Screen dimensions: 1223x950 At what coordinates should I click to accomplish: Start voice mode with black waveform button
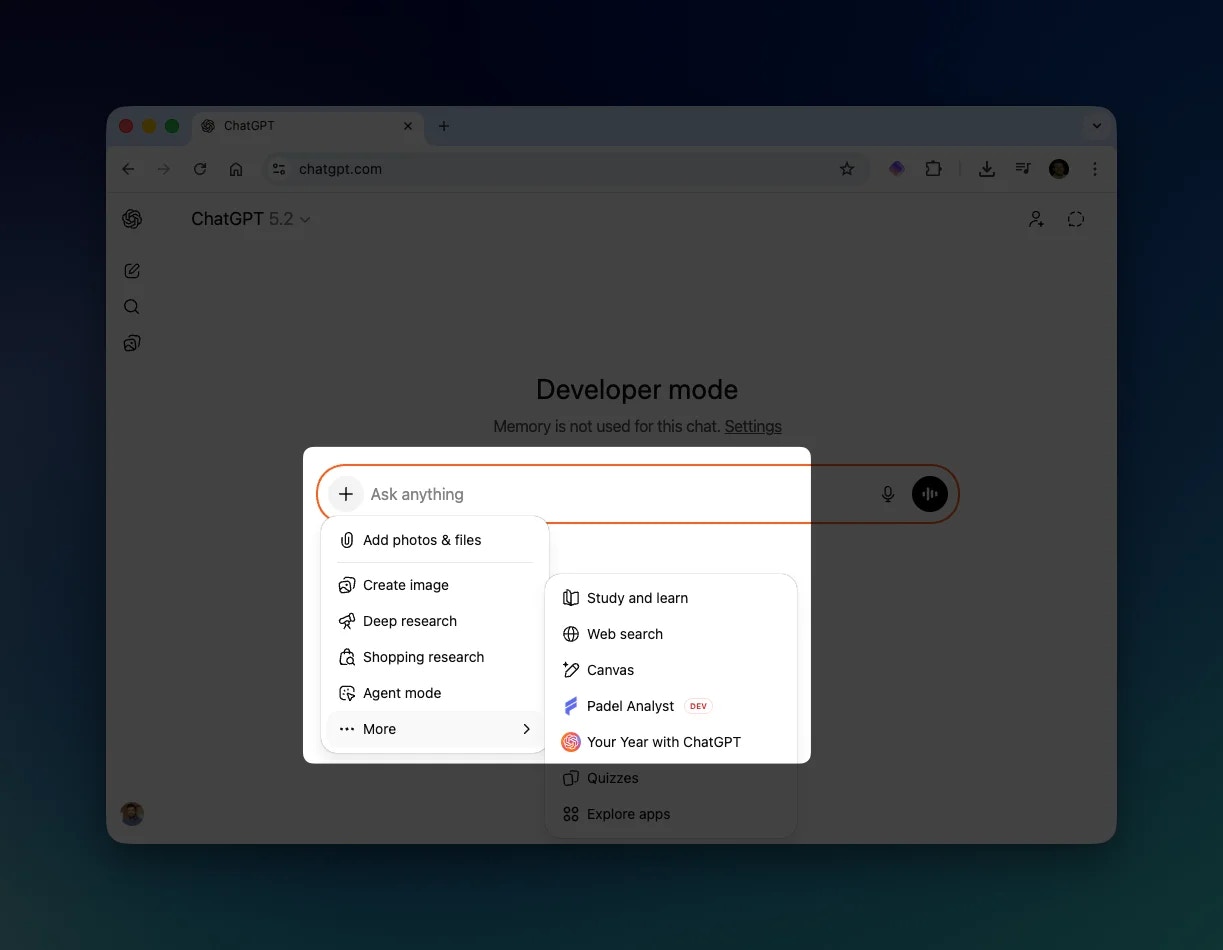point(930,494)
